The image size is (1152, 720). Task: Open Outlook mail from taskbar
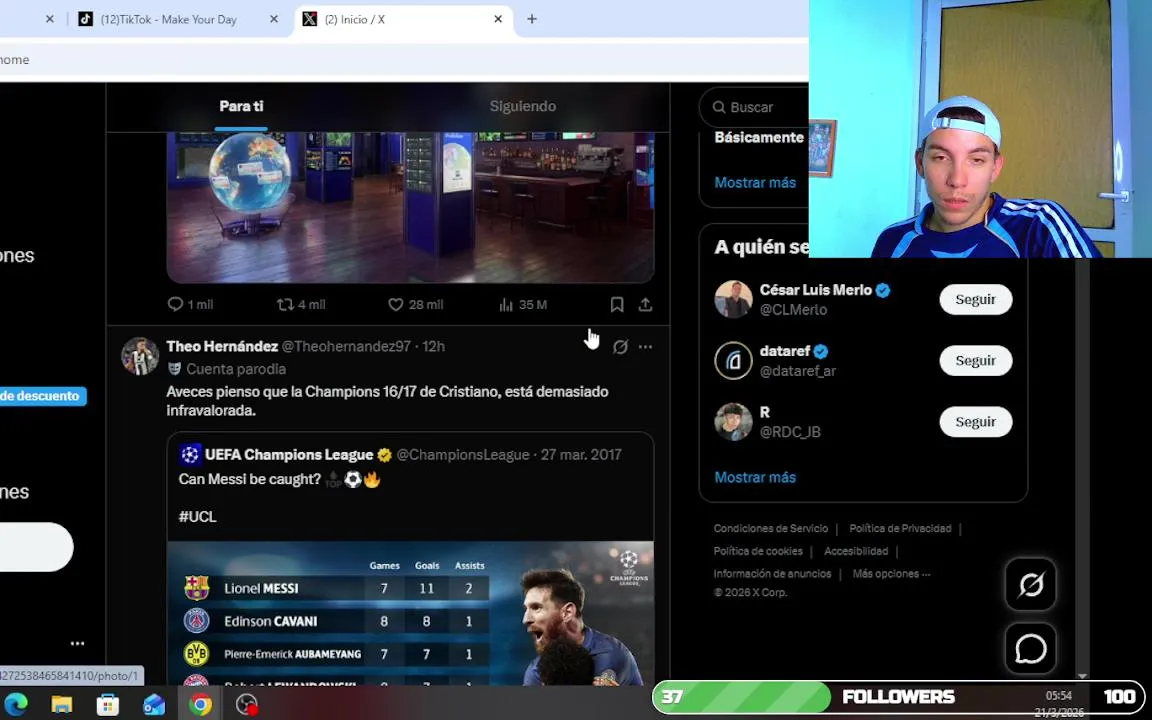154,705
